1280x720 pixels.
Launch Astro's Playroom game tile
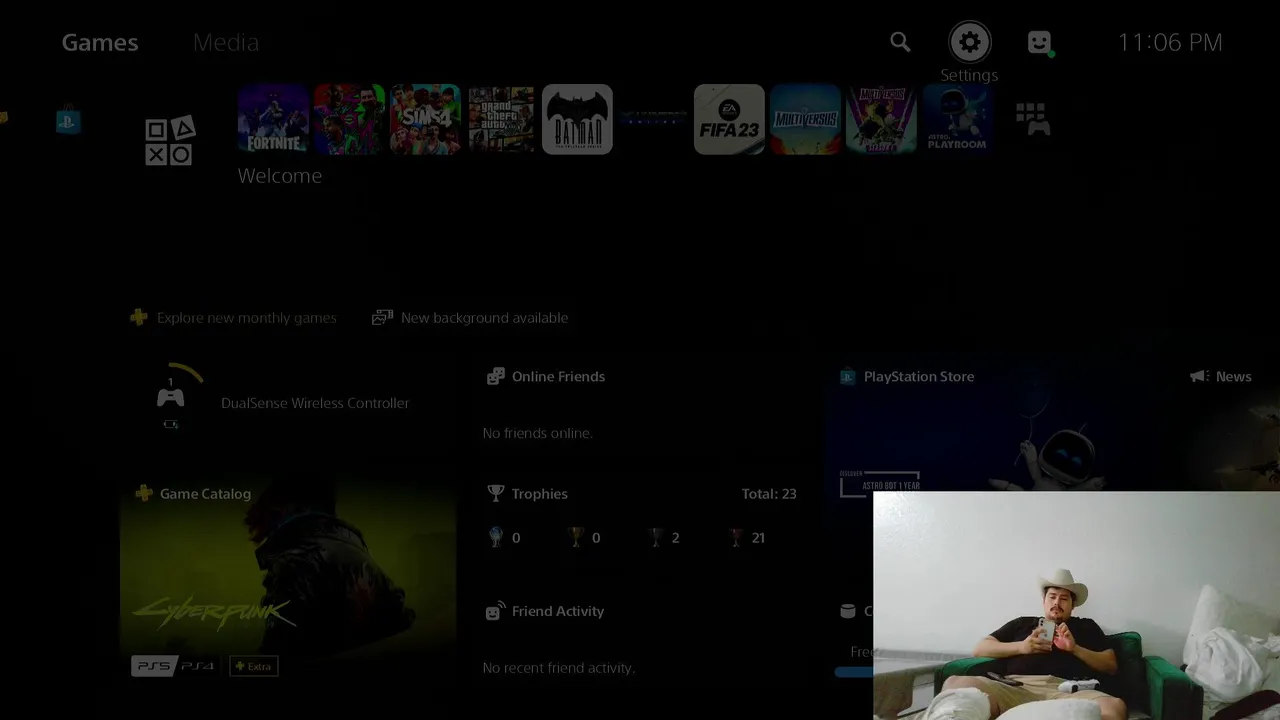(957, 119)
